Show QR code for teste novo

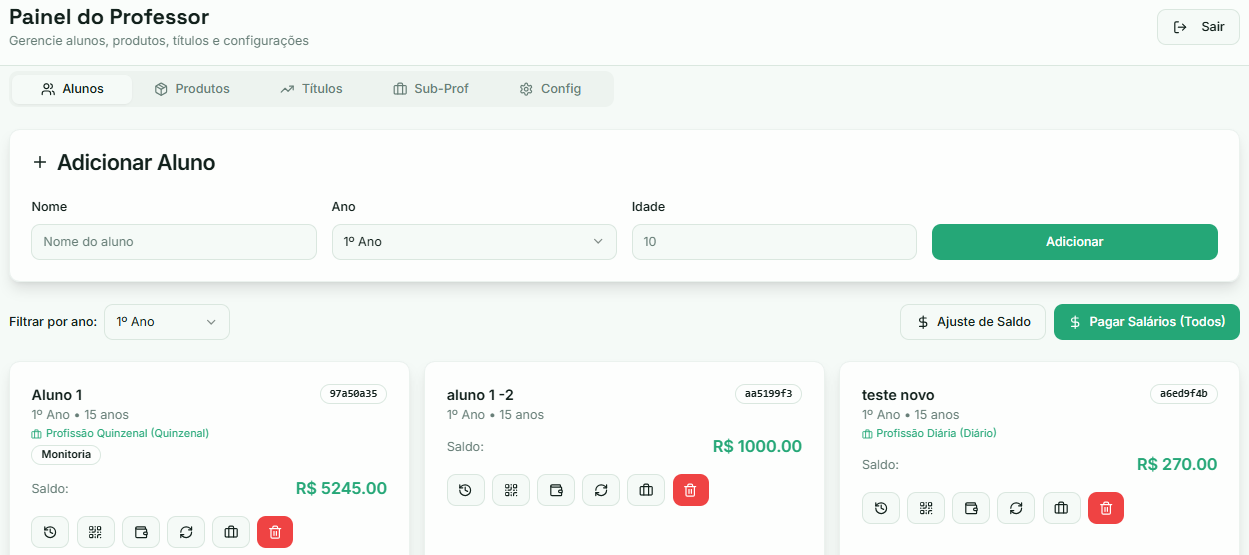coord(926,508)
